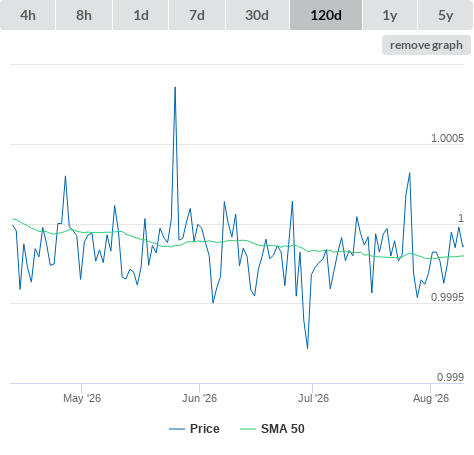The height and width of the screenshot is (455, 474).
Task: Select the 30d time range
Action: 257,15
